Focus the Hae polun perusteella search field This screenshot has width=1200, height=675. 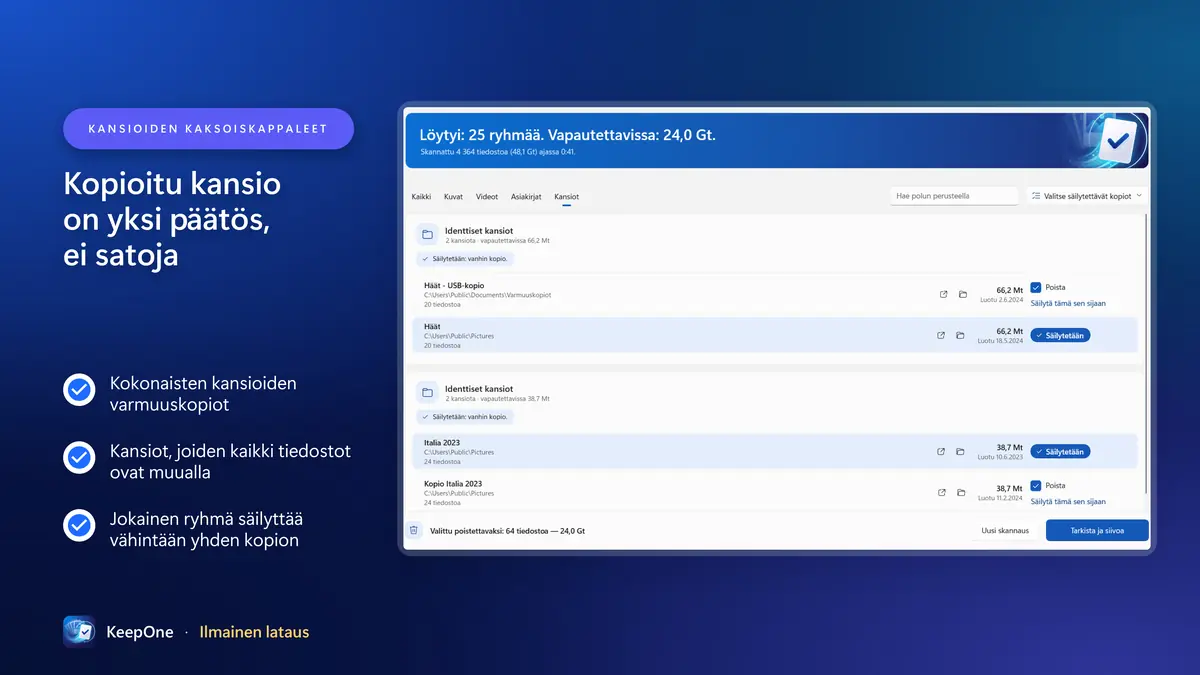click(954, 196)
